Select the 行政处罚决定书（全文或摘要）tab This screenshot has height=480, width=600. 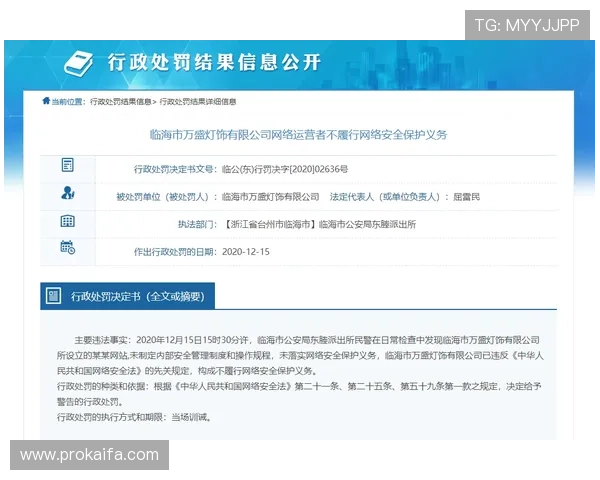[x=127, y=296]
